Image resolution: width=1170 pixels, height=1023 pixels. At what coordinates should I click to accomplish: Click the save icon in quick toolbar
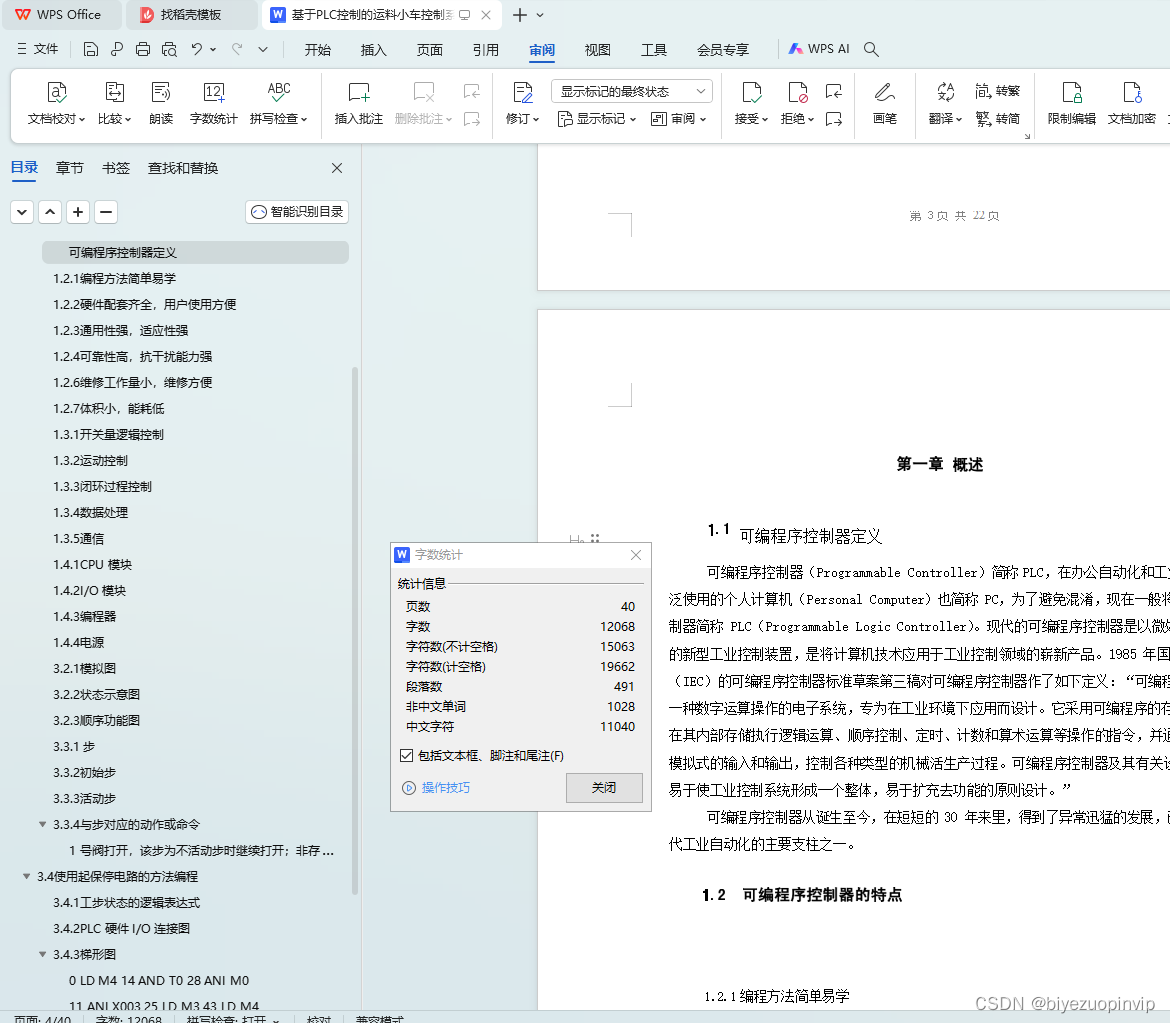tap(90, 49)
